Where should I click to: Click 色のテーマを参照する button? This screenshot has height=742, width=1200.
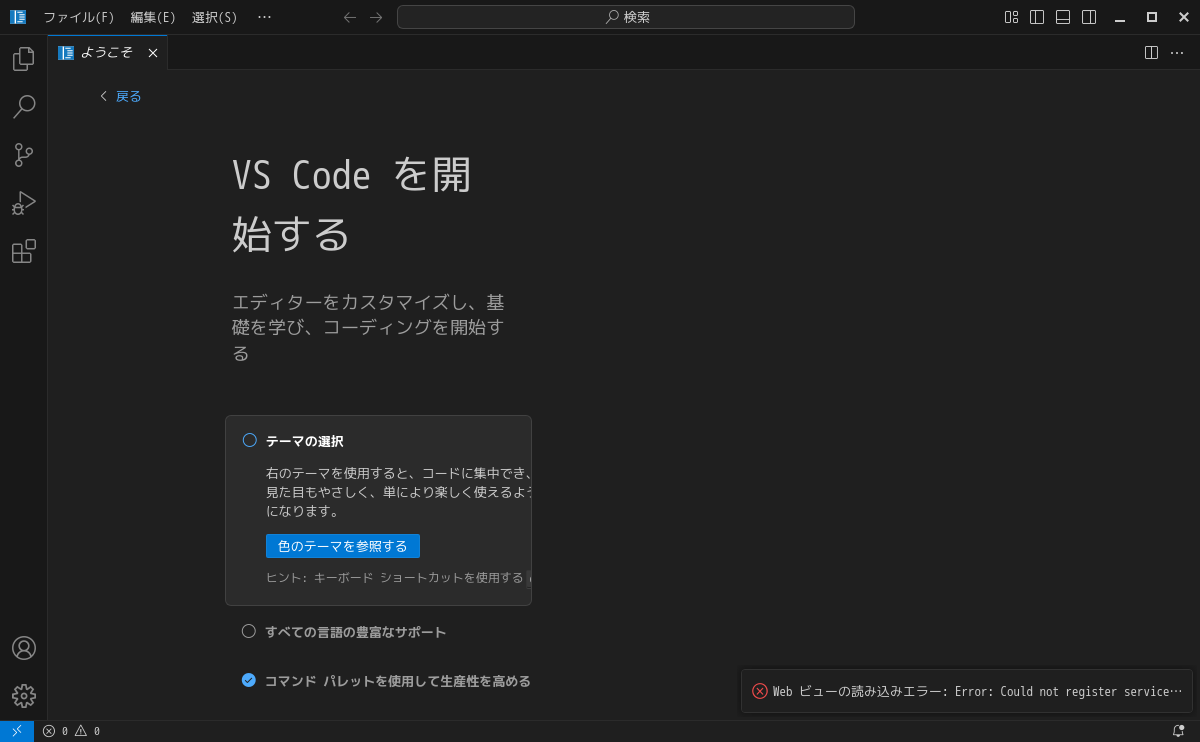[343, 546]
